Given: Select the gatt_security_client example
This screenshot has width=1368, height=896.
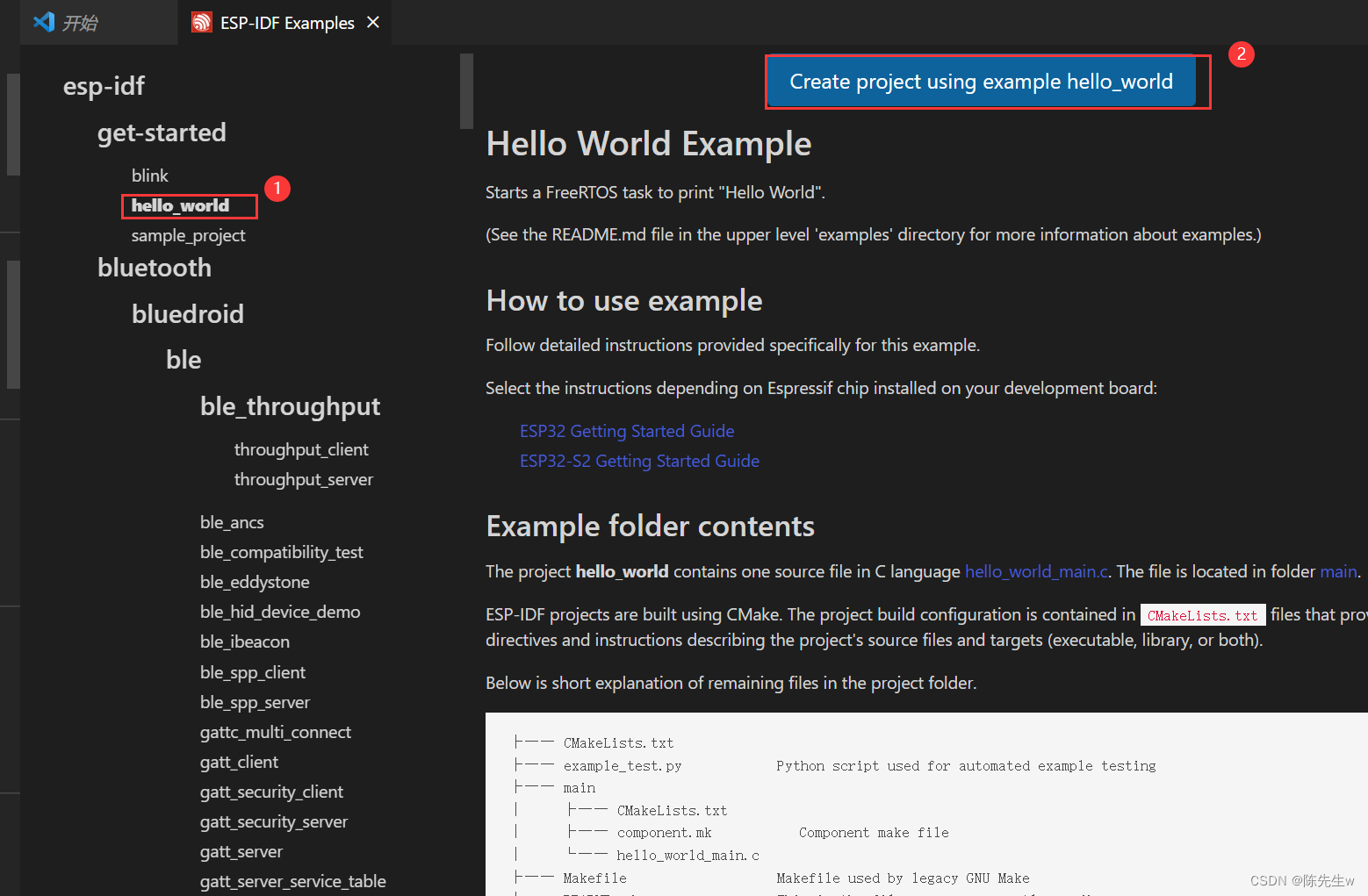Looking at the screenshot, I should [x=271, y=792].
